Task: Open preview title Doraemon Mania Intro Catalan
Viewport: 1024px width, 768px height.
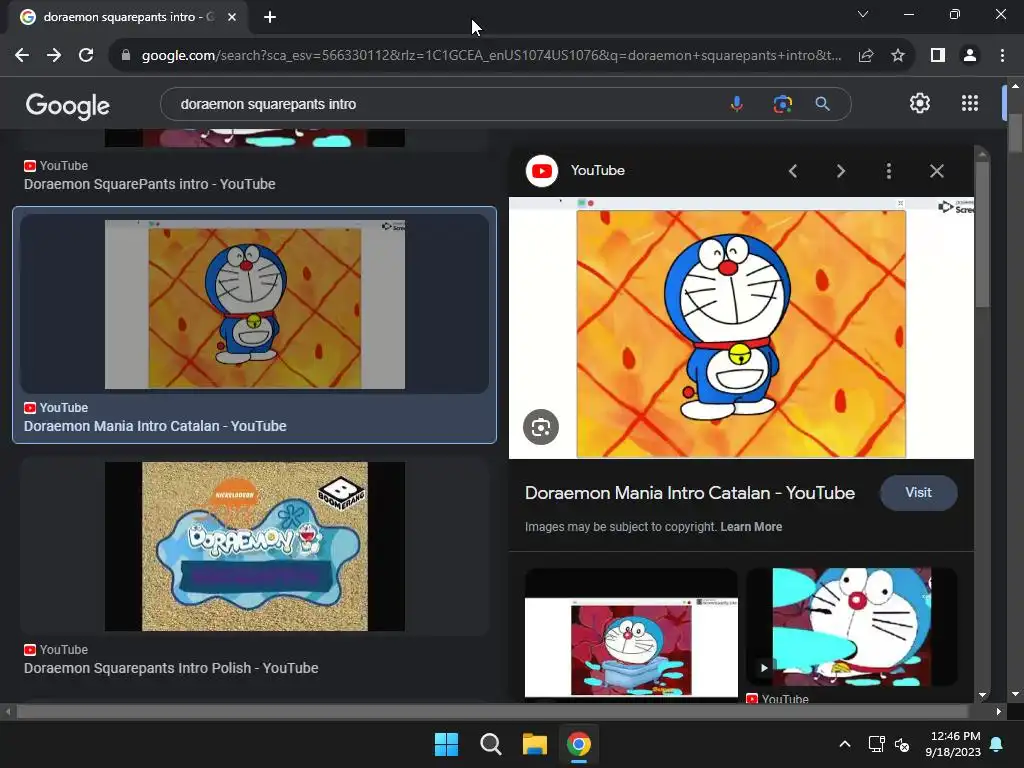Action: 690,493
